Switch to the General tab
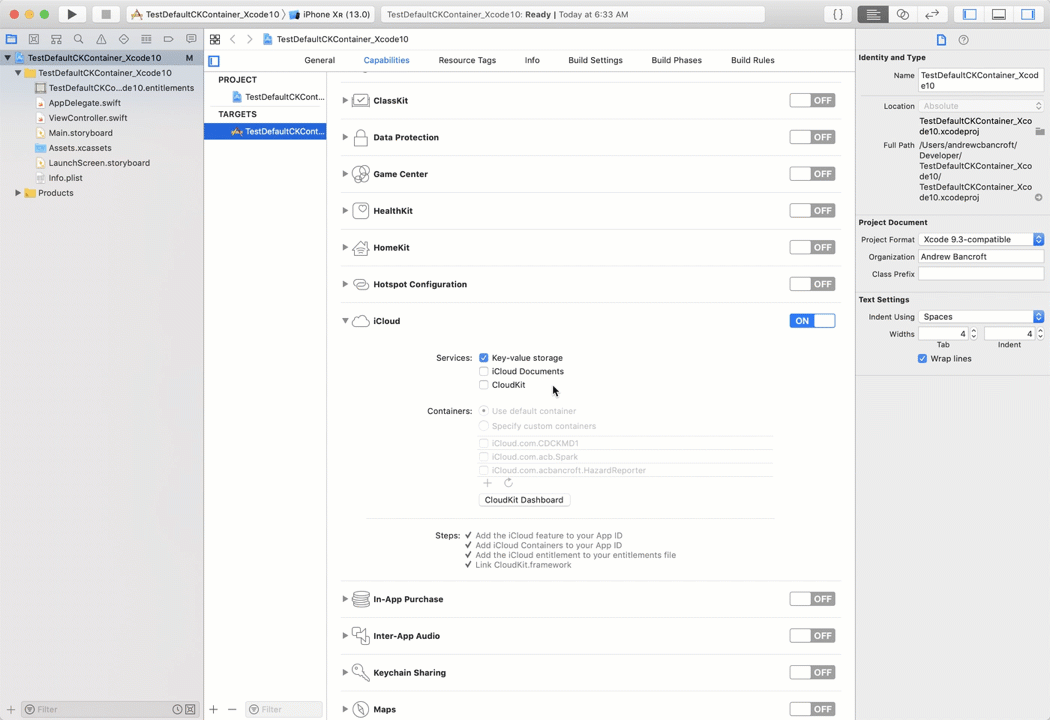This screenshot has height=720, width=1050. [319, 60]
